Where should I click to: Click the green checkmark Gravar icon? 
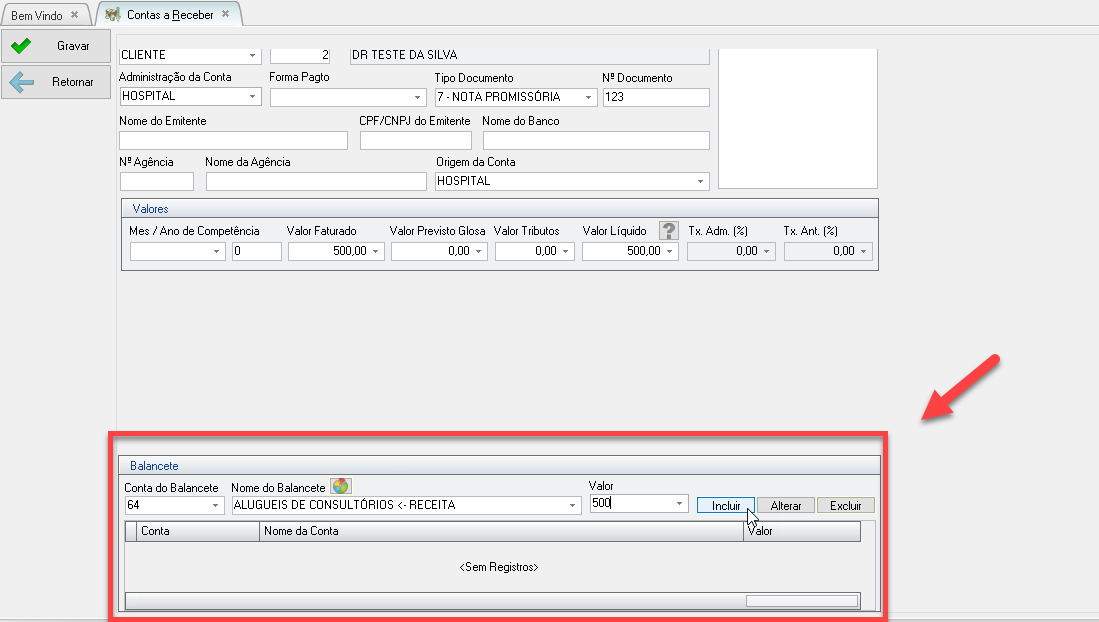[x=22, y=46]
